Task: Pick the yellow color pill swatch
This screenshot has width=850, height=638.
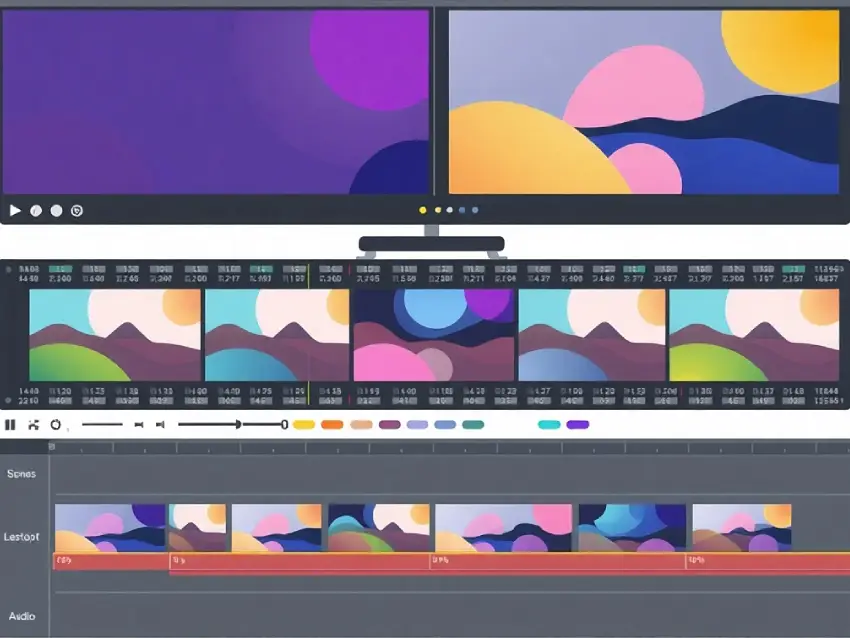Action: tap(304, 425)
